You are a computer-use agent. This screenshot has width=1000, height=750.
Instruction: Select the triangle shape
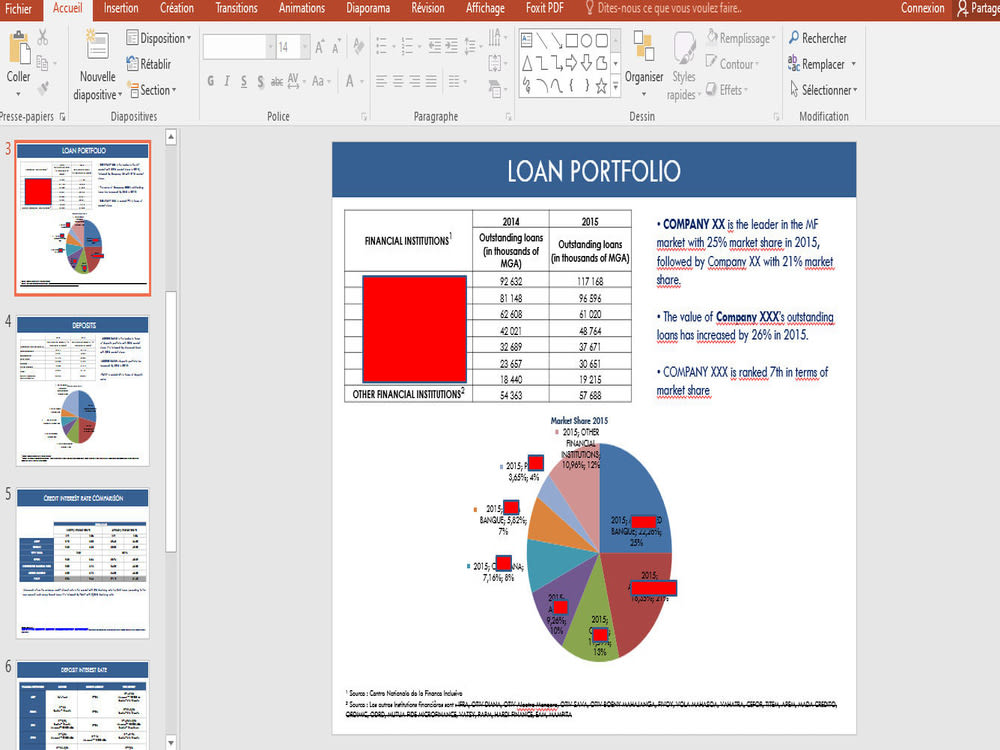(x=527, y=63)
